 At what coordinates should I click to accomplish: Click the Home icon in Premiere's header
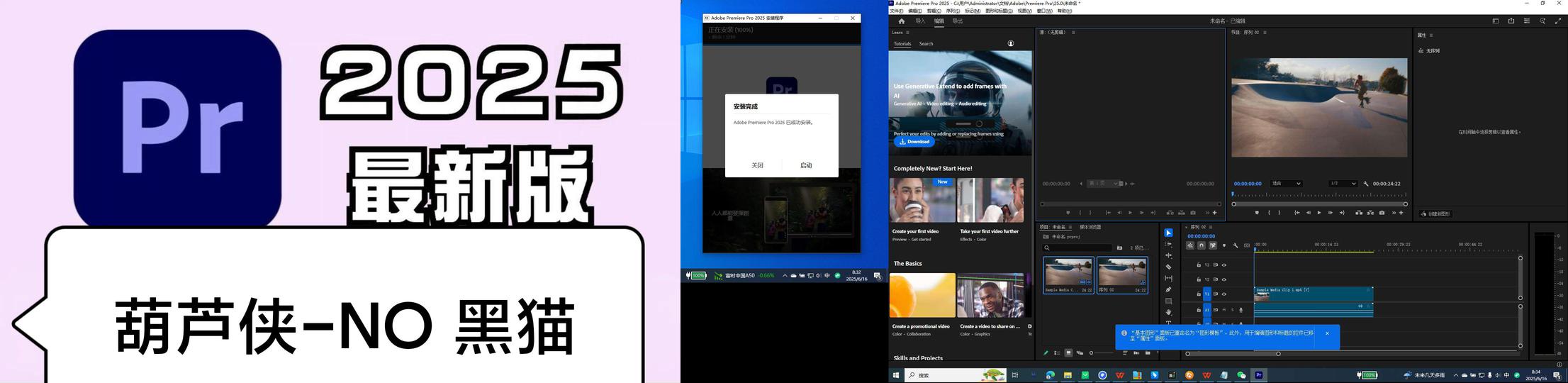[902, 21]
